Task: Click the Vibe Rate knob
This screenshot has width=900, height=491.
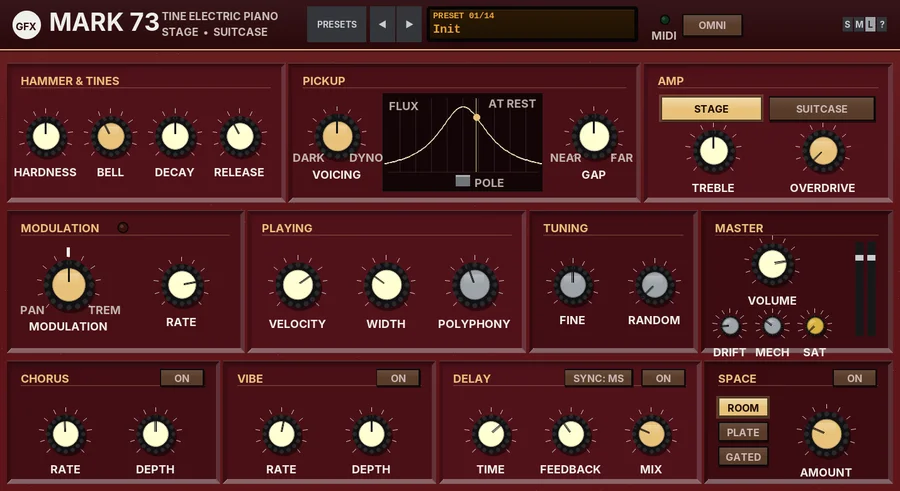Action: coord(281,434)
